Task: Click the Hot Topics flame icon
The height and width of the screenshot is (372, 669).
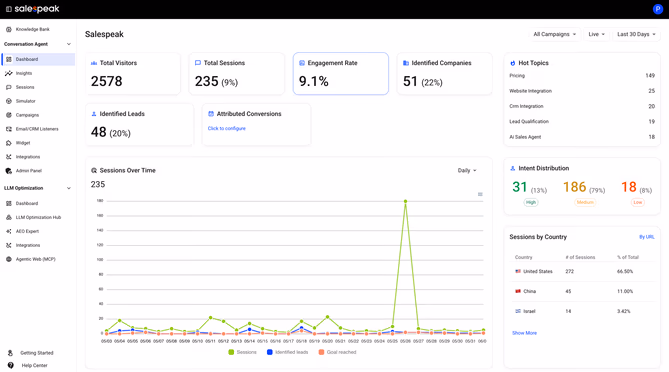Action: [513, 63]
